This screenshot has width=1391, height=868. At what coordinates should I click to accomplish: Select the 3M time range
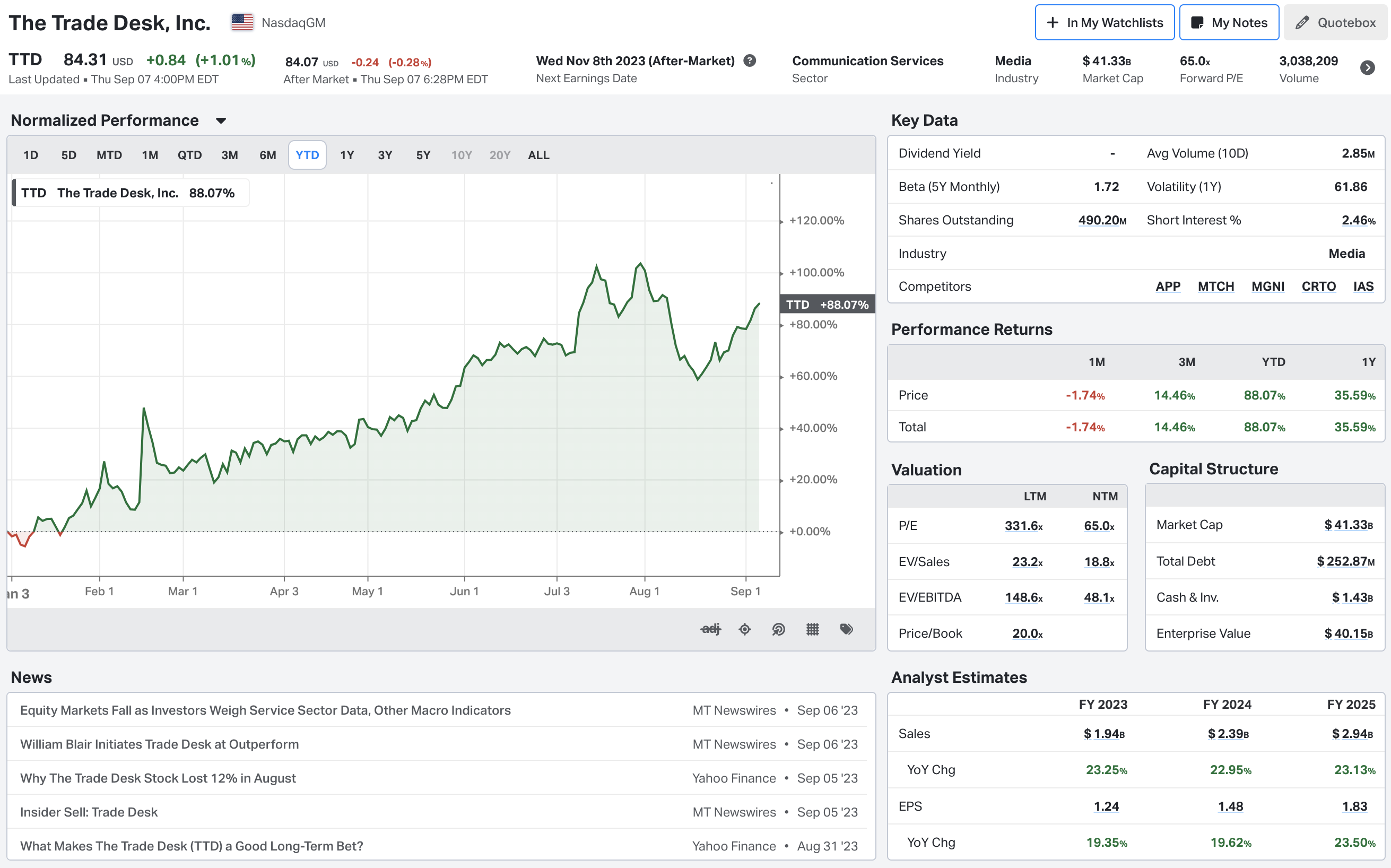tap(230, 155)
